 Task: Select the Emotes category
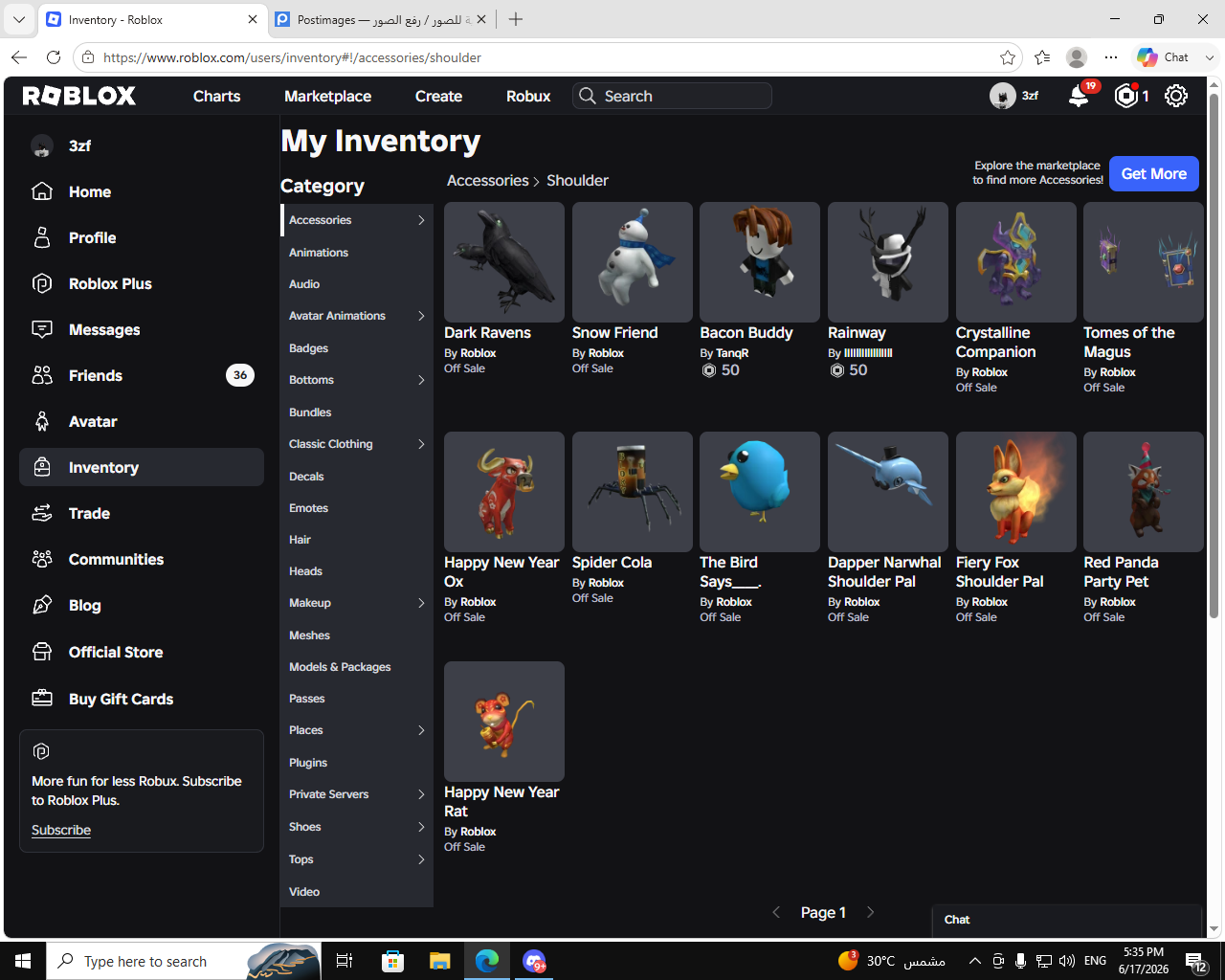tap(308, 508)
